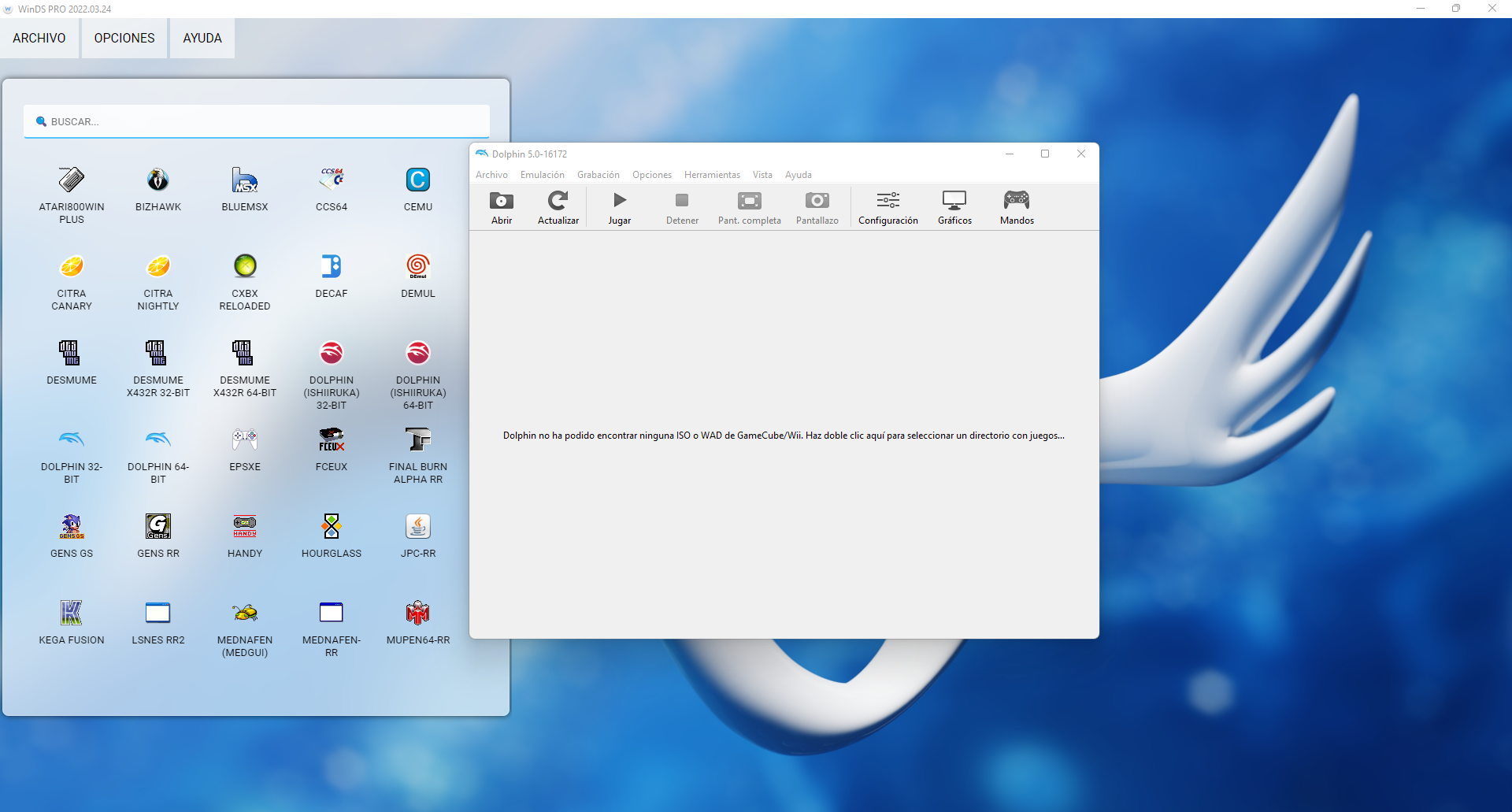1512x812 pixels.
Task: Open Dolphin's Archivo menu
Action: coord(491,175)
